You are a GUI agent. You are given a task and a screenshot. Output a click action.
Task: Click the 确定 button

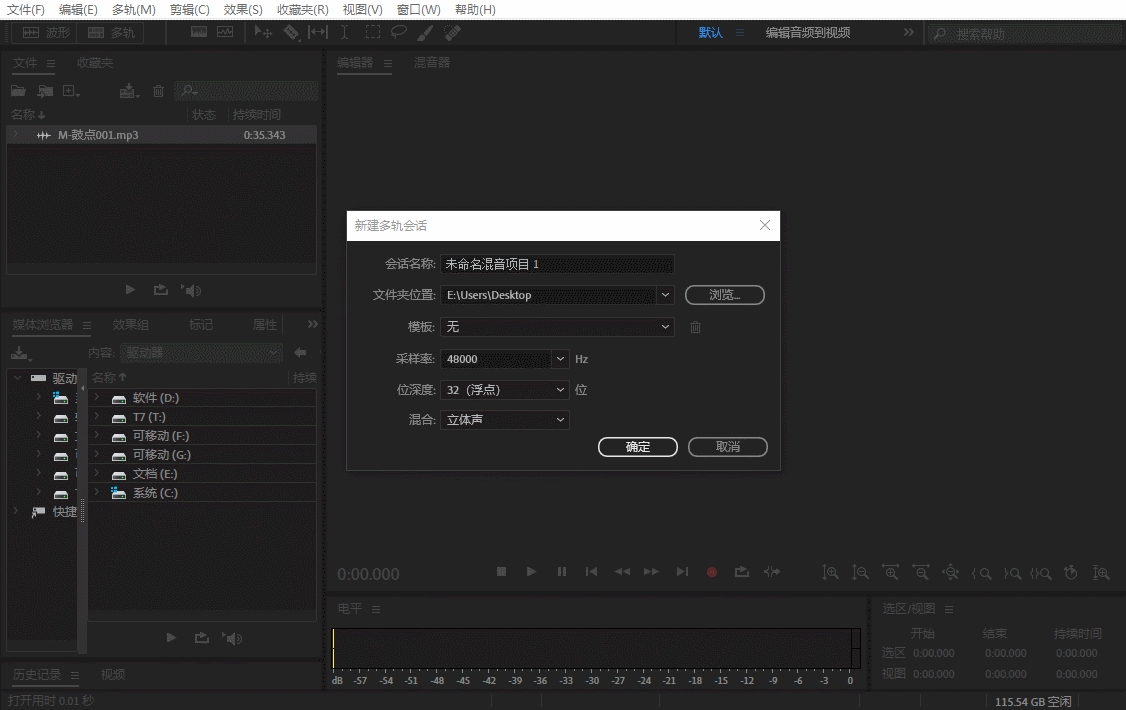pyautogui.click(x=638, y=447)
